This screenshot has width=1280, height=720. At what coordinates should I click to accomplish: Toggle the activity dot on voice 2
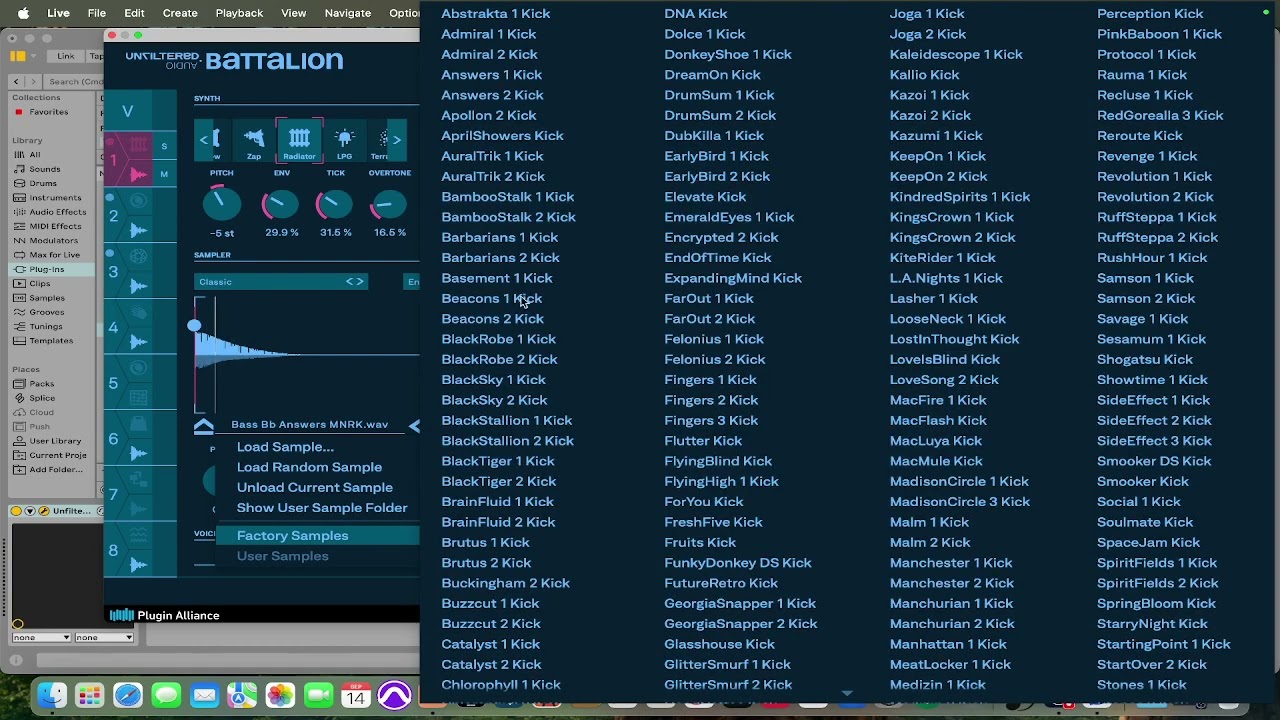click(x=110, y=198)
